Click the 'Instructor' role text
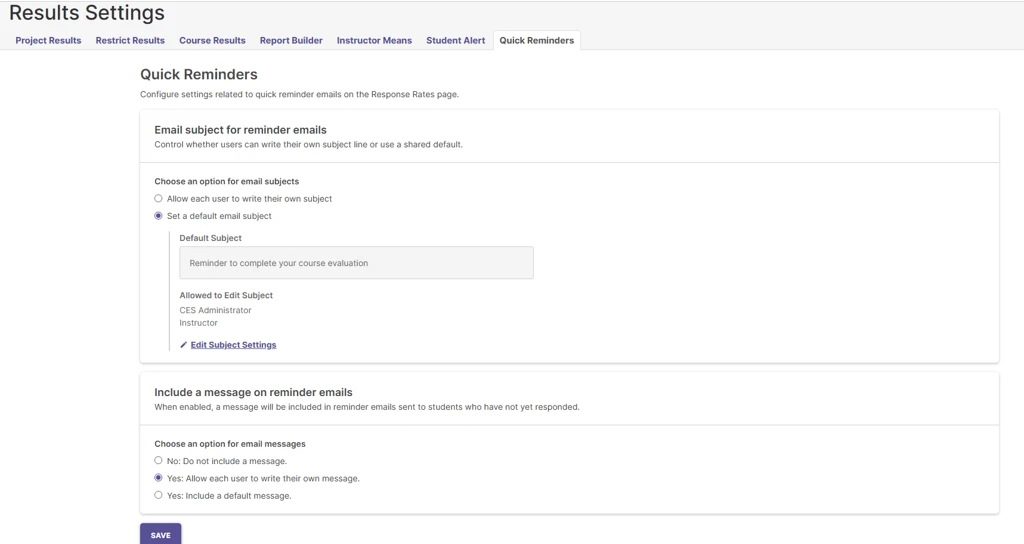1024x544 pixels. tap(199, 323)
